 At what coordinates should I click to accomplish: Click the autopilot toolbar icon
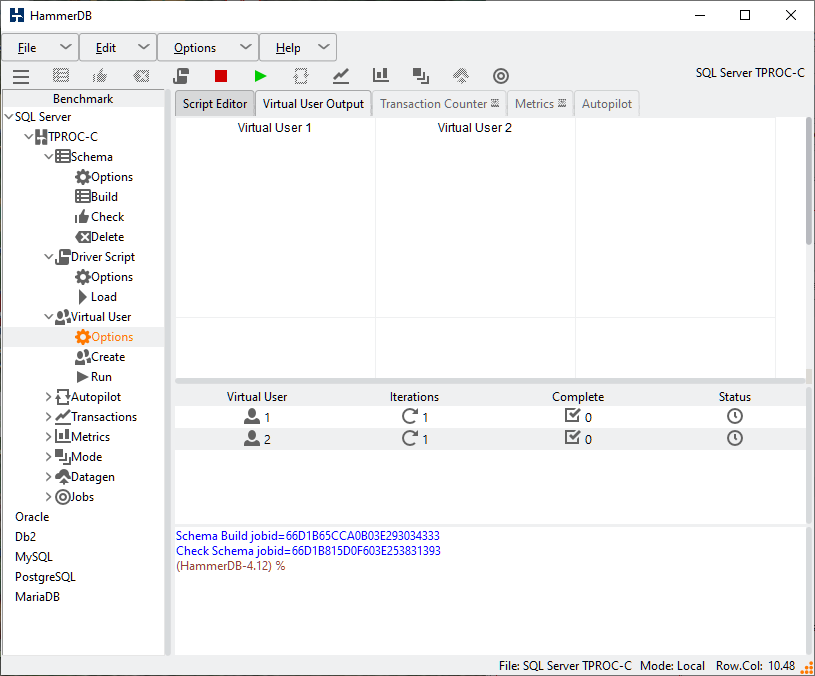point(300,76)
